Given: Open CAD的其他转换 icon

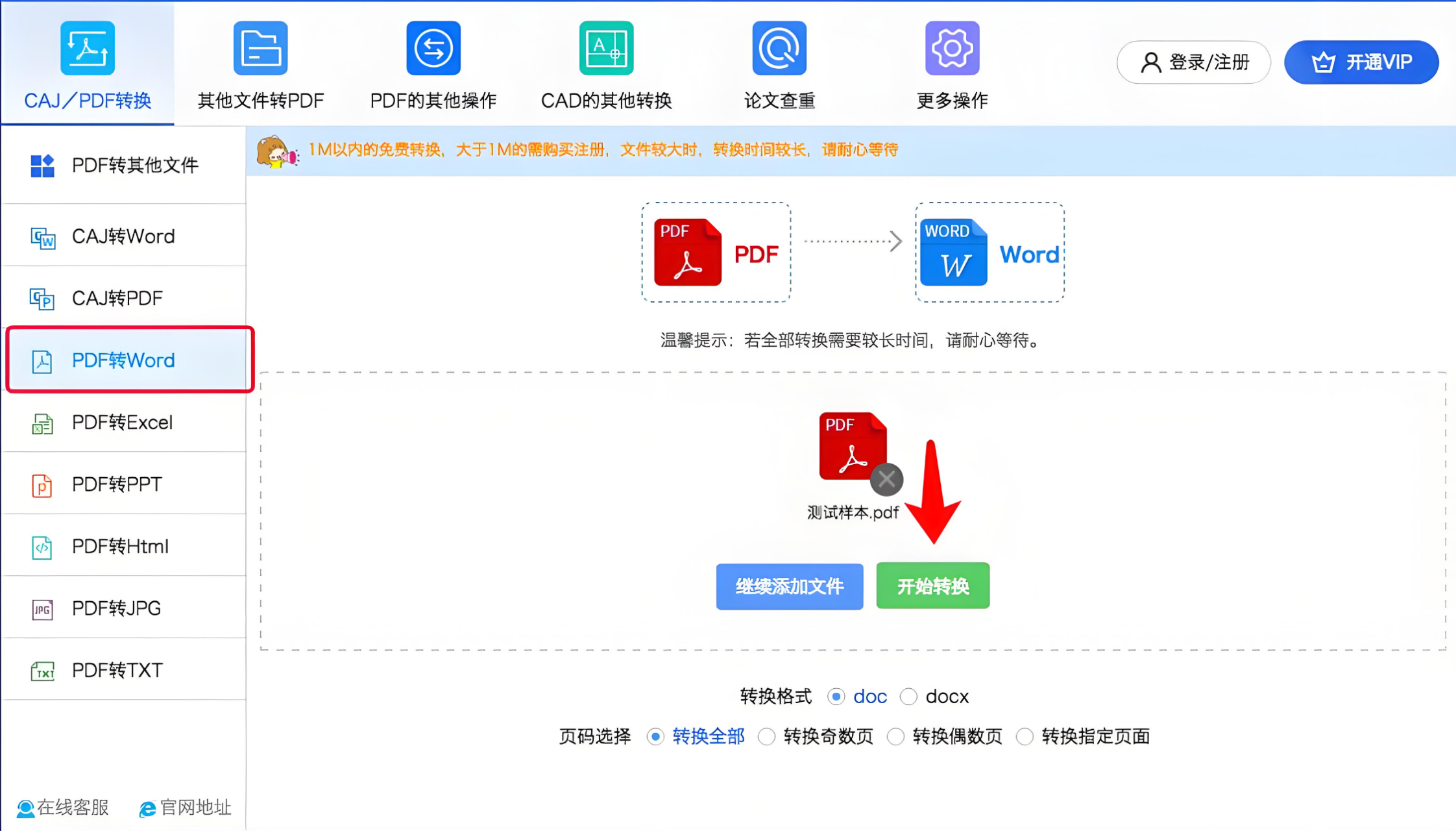Looking at the screenshot, I should tap(606, 48).
